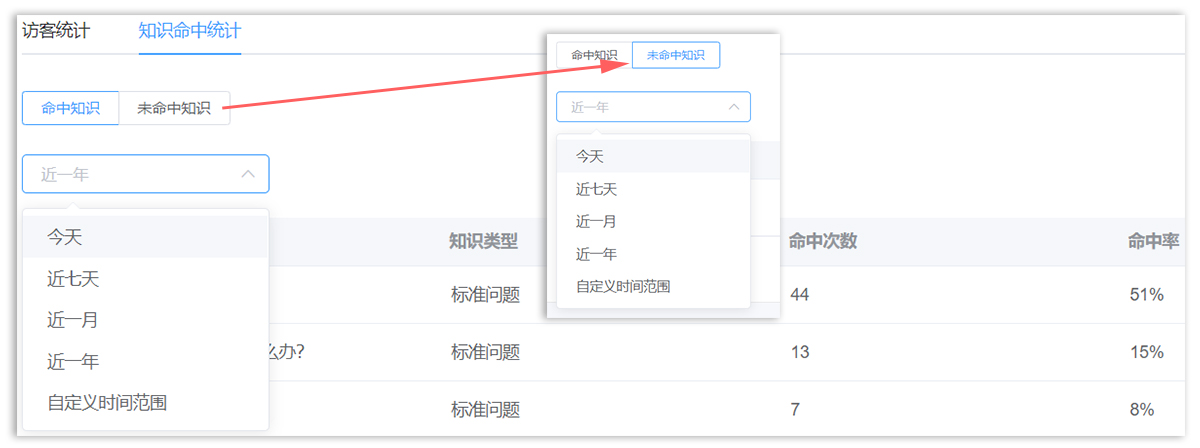Open the inset 近一年 dropdown field
This screenshot has width=1200, height=448.
point(653,107)
